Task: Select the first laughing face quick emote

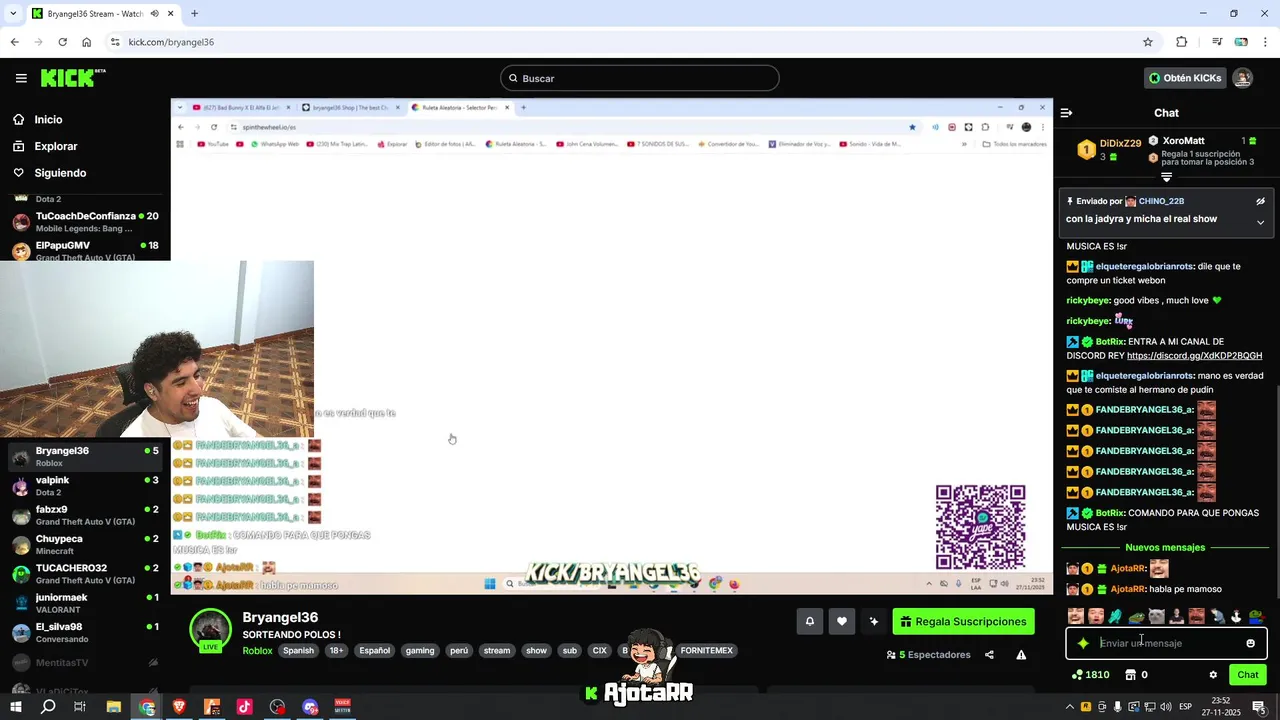Action: [x=1075, y=616]
